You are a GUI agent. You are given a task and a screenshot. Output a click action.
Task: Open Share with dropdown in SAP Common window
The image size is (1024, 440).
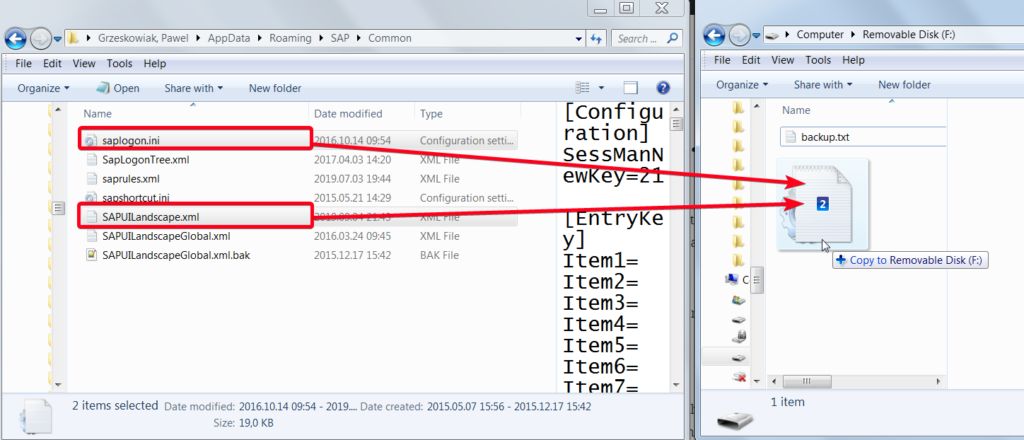point(193,88)
